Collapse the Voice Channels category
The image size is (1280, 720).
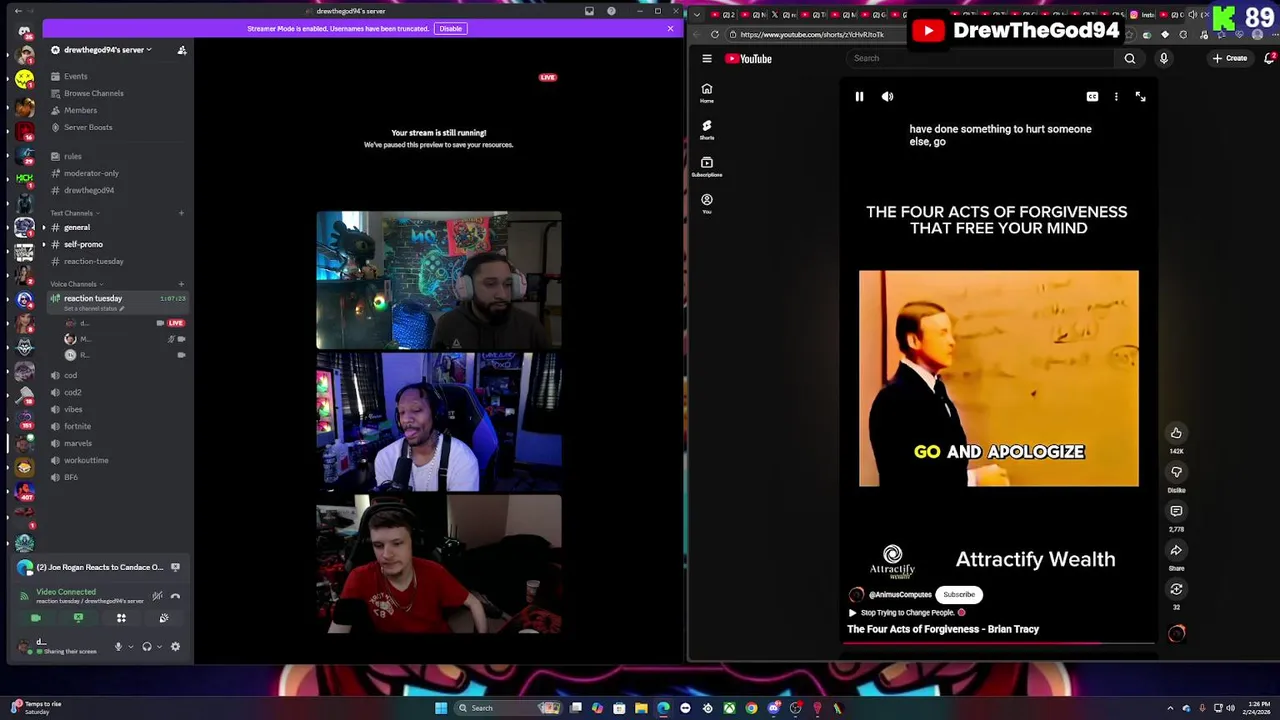(x=75, y=284)
